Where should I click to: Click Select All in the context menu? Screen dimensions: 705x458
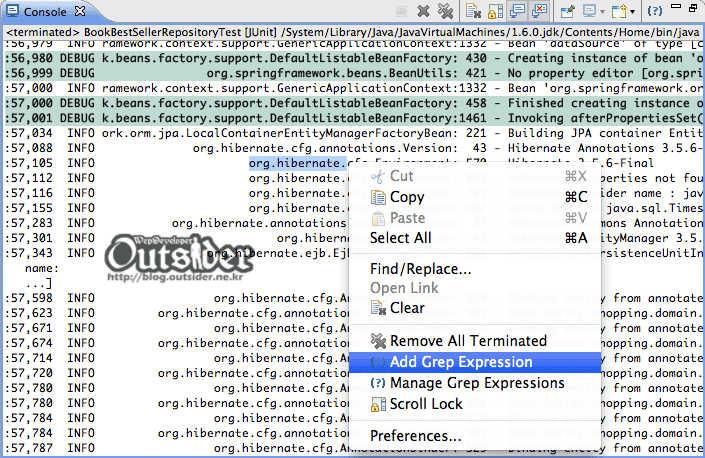pos(401,238)
